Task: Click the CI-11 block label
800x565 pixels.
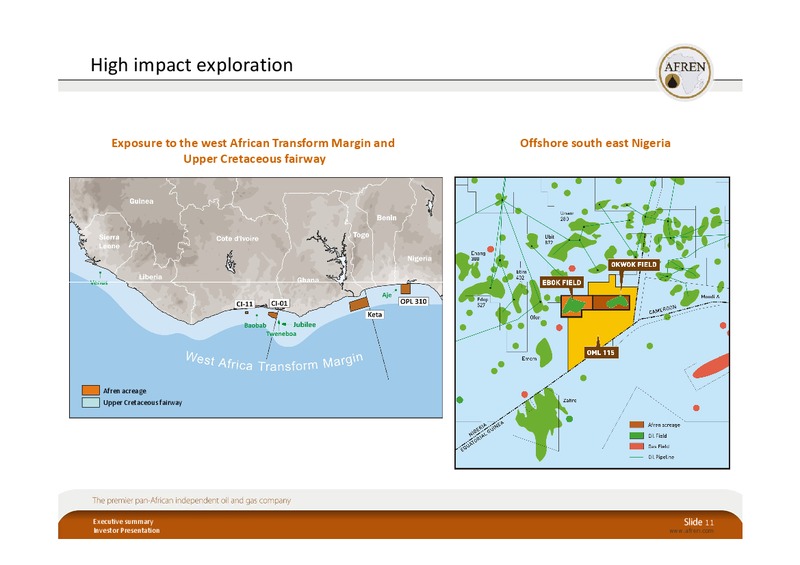Action: 244,304
